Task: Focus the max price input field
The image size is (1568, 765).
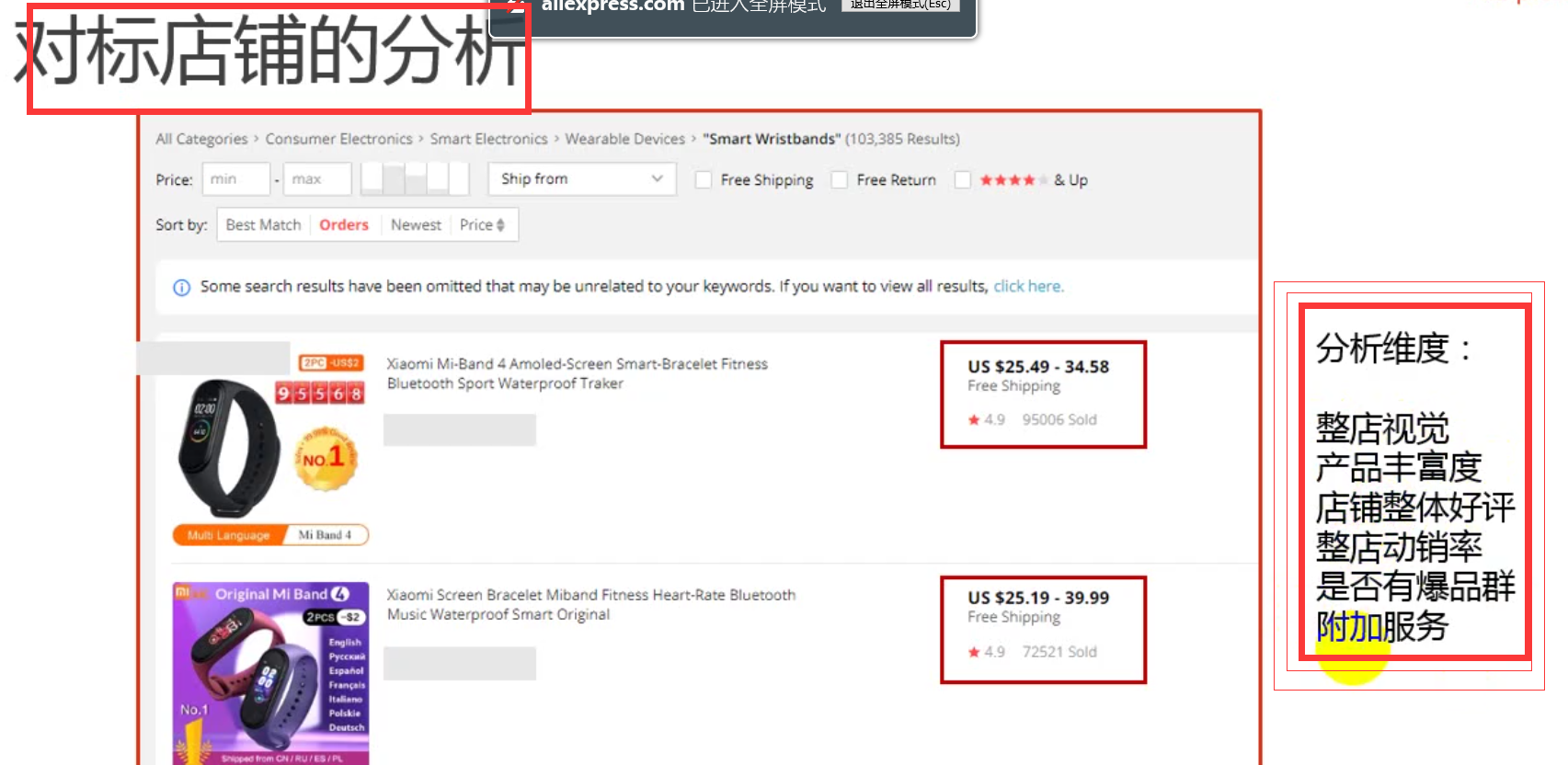Action: coord(317,179)
